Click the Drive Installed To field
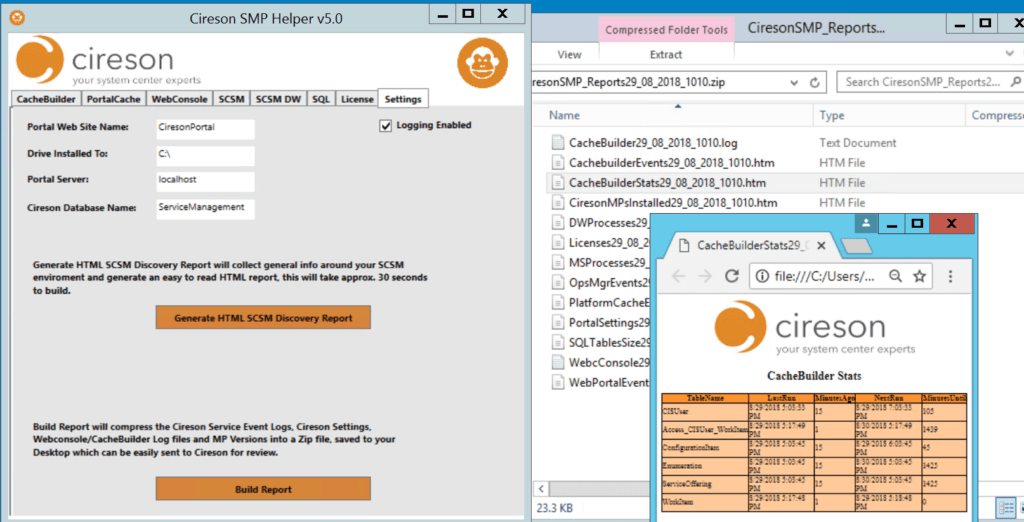The height and width of the screenshot is (522, 1024). click(206, 155)
